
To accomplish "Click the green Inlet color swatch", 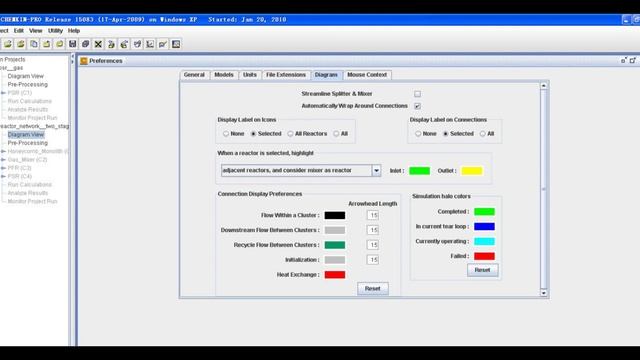I will (420, 171).
